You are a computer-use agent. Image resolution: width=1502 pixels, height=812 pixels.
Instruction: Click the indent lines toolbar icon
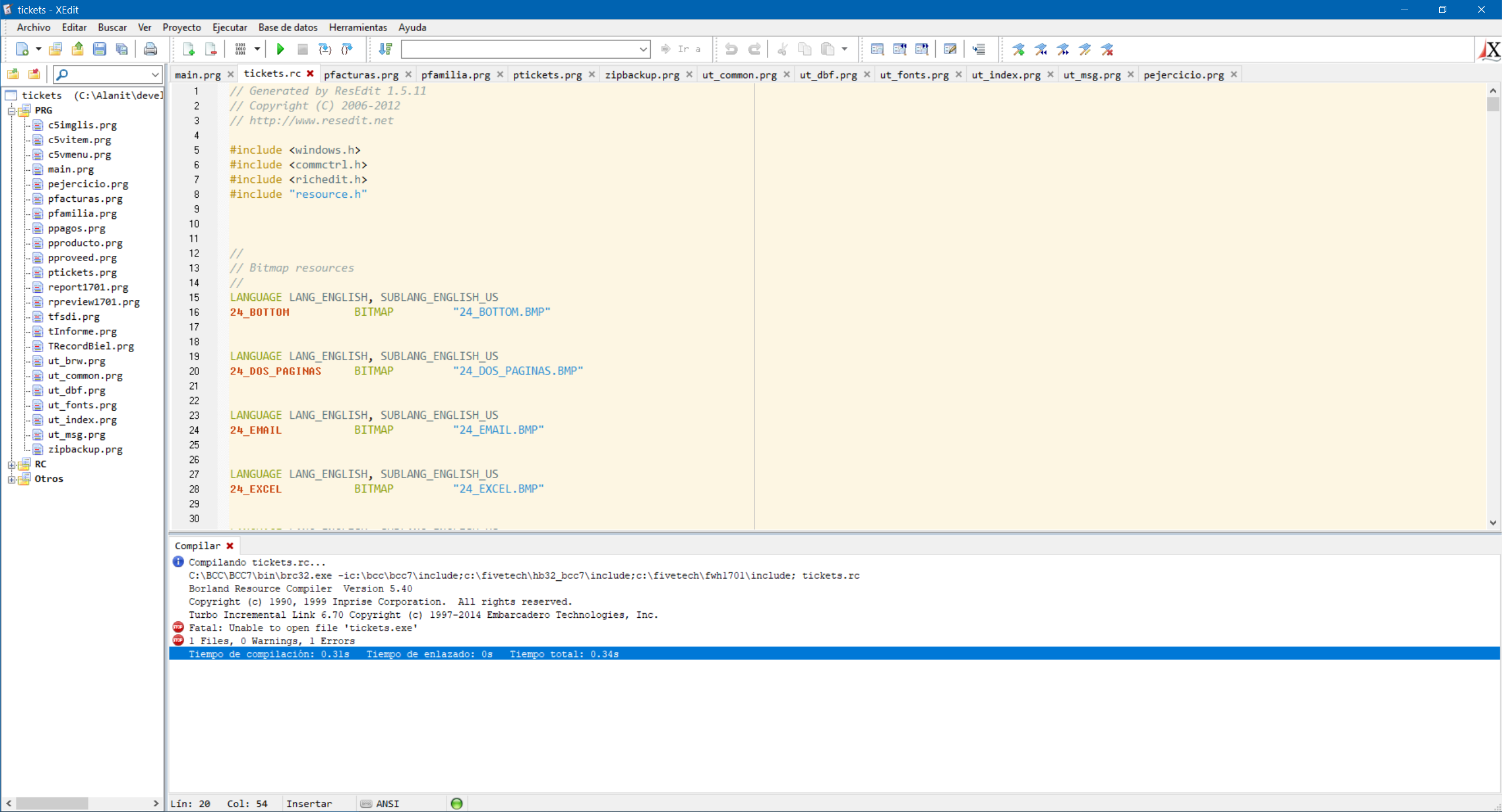[x=978, y=49]
